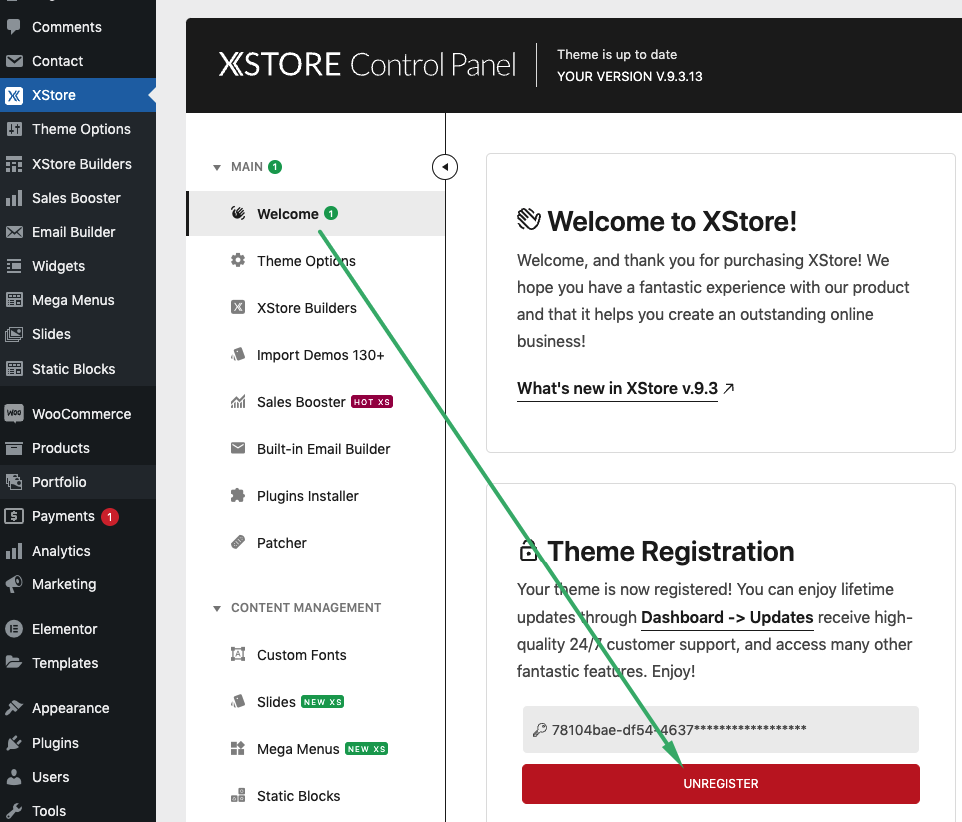The image size is (962, 822).
Task: Click the font icon beside Custom Fonts
Action: click(238, 654)
